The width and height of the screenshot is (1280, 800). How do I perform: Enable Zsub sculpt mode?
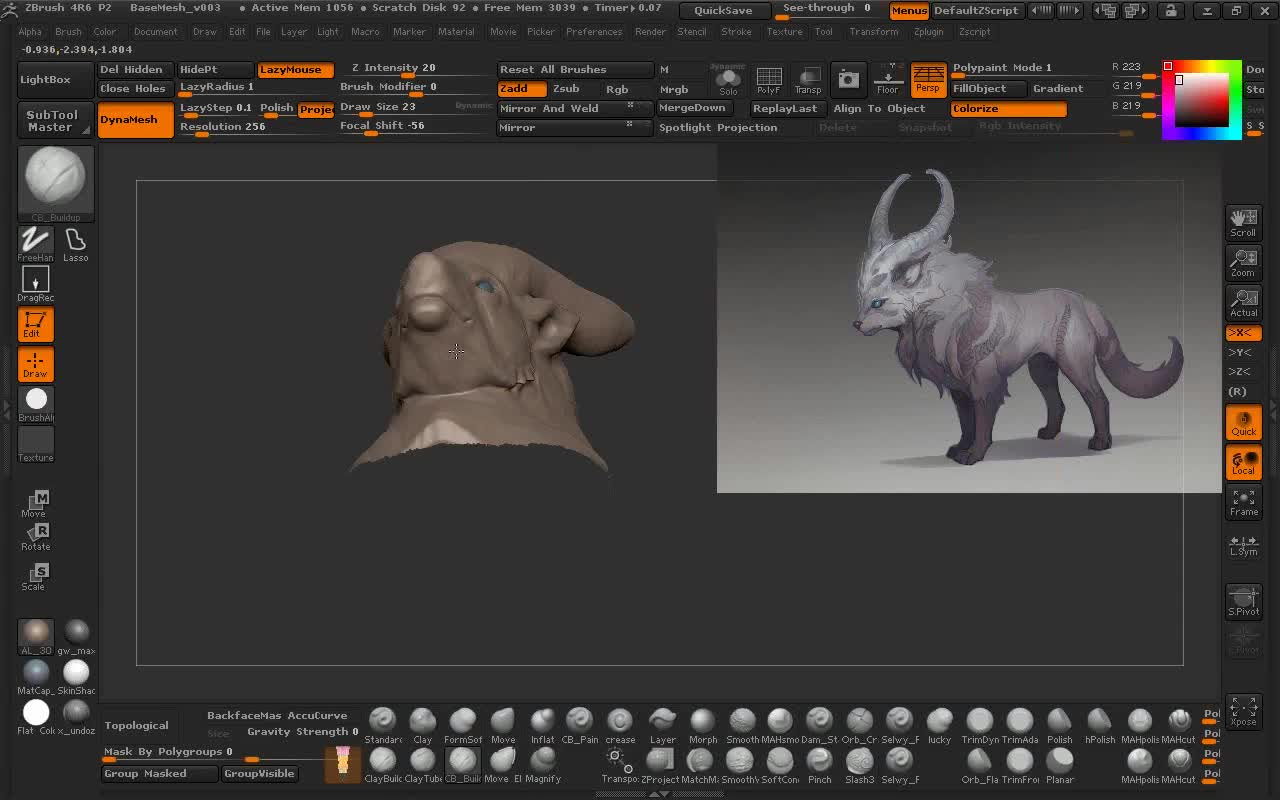coord(566,88)
